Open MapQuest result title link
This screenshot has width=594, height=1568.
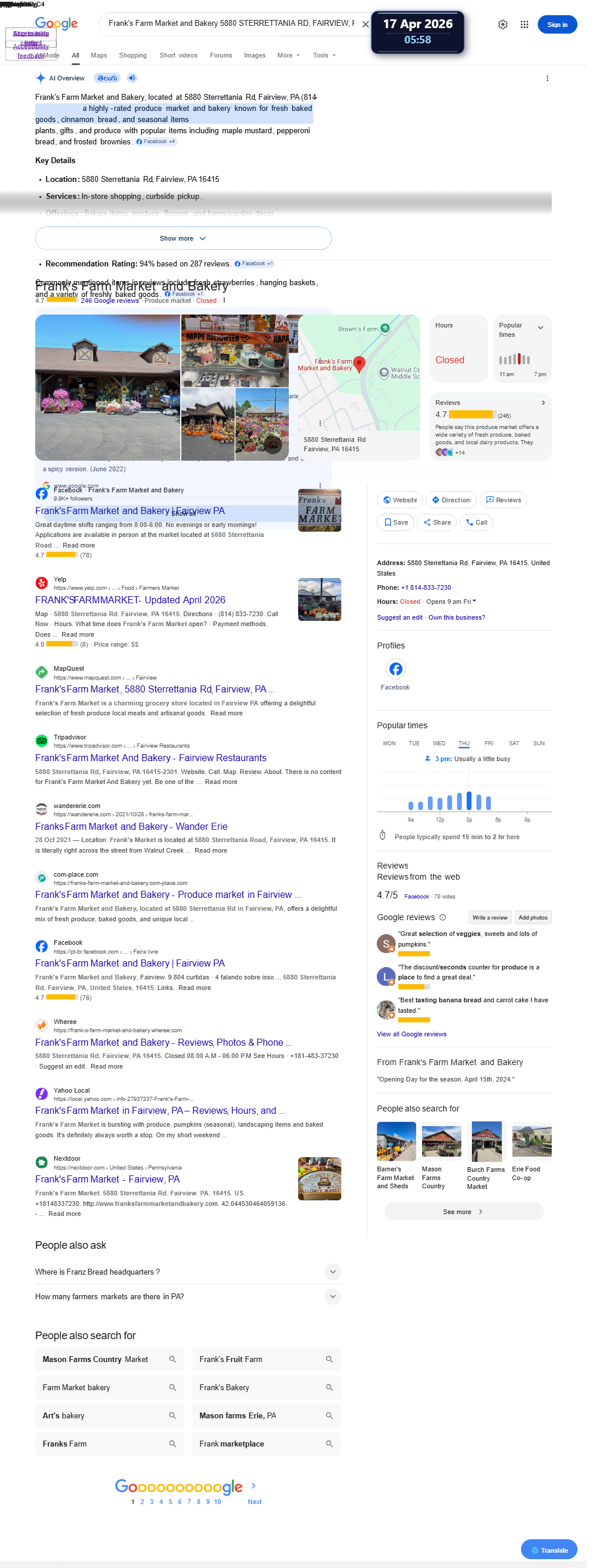(x=154, y=689)
